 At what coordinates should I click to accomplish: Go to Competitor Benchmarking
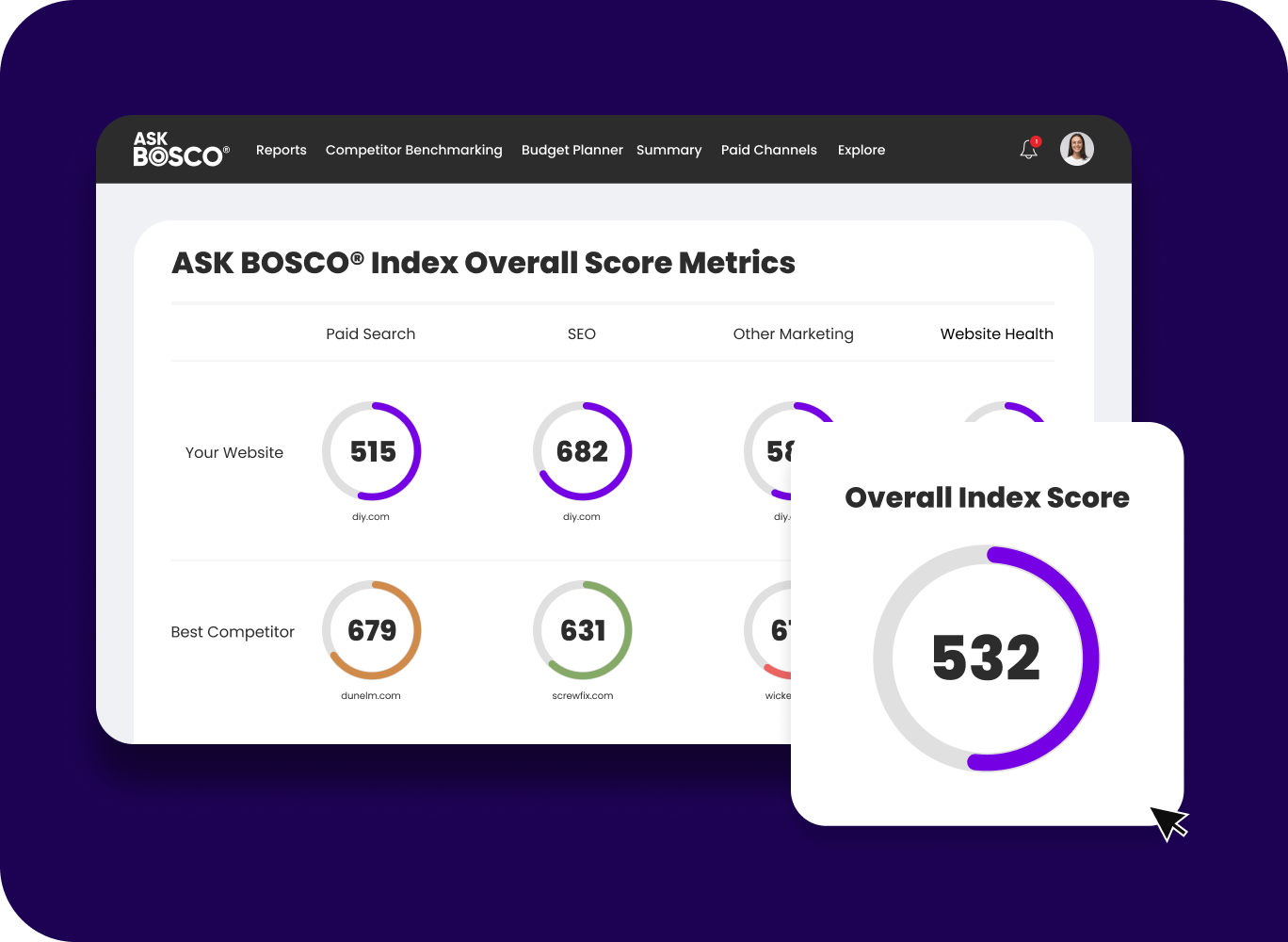[413, 150]
